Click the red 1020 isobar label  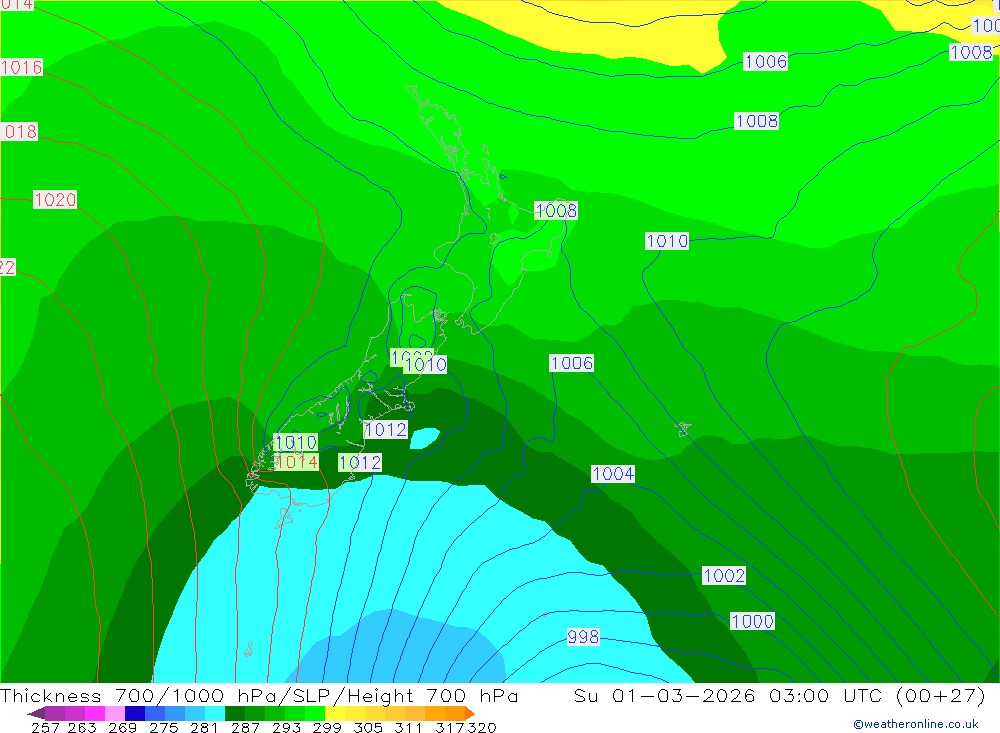tap(55, 200)
